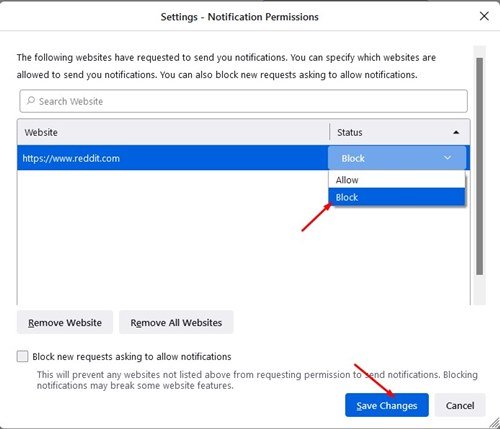Enable Block new requests checkbox
This screenshot has height=429, width=500.
(22, 356)
